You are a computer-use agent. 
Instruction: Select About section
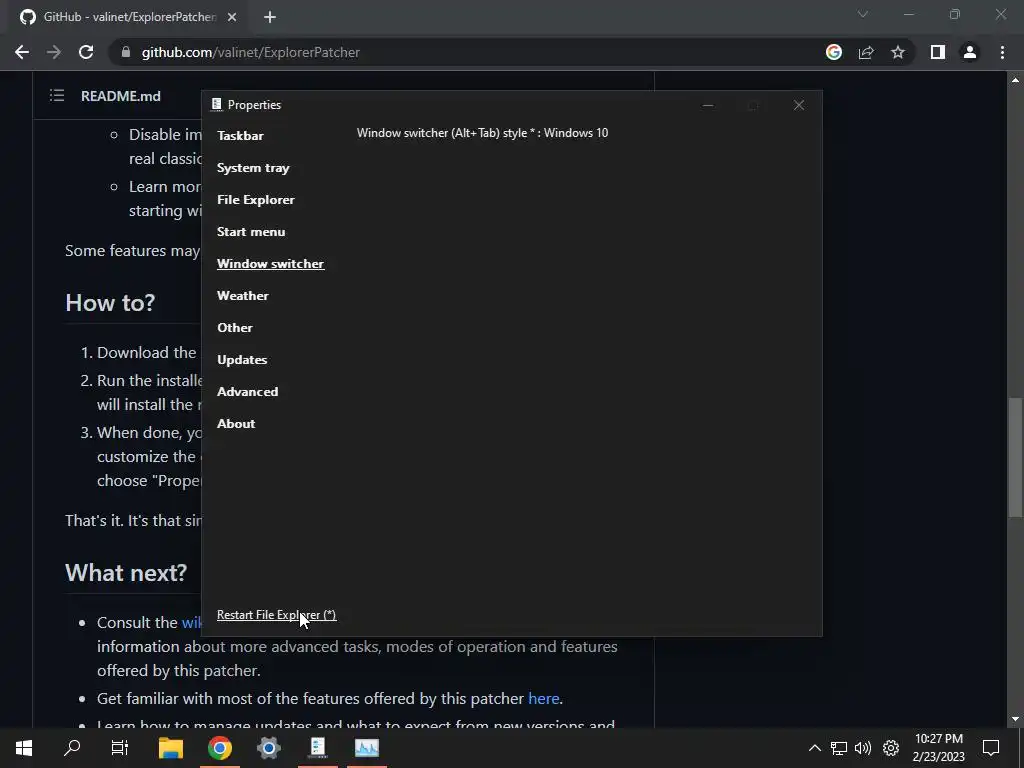tap(236, 424)
